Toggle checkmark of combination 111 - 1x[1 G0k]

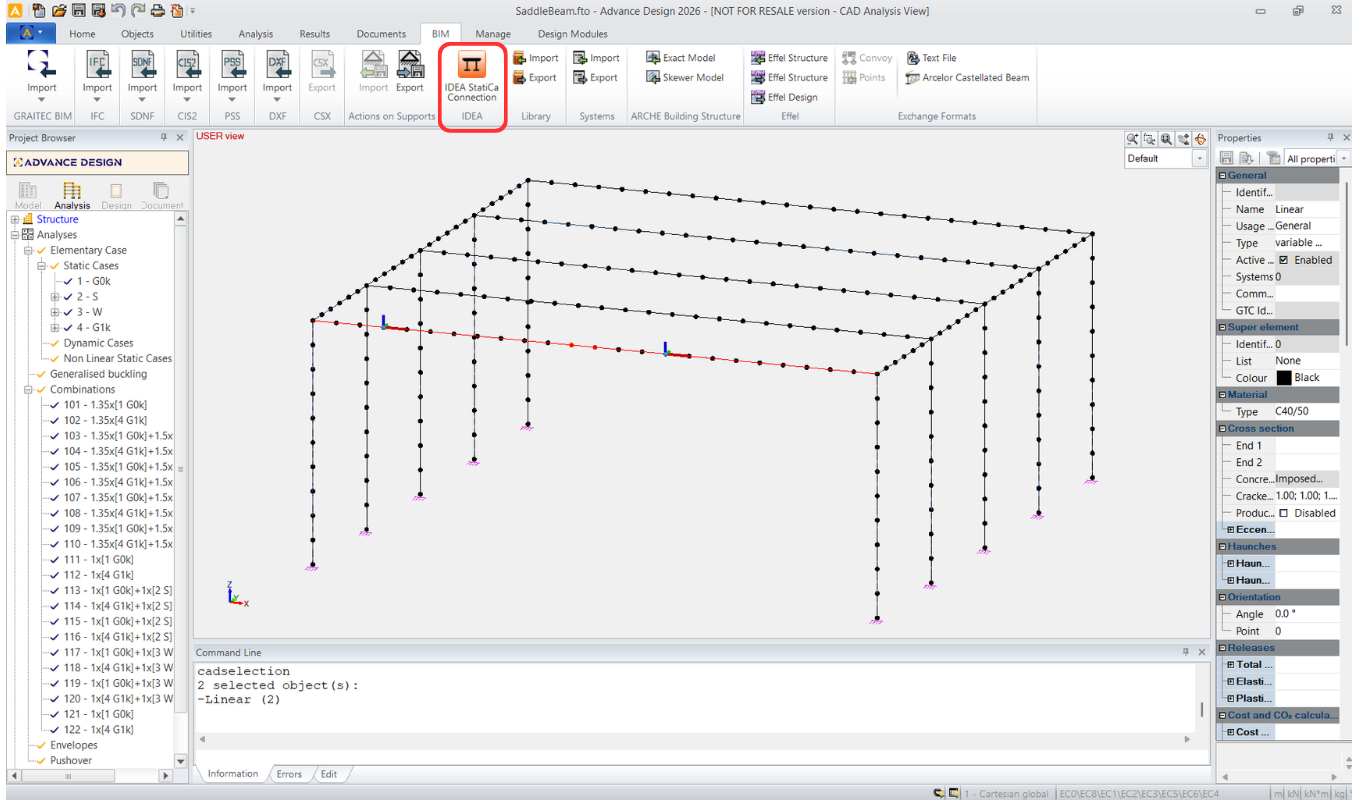click(55, 560)
